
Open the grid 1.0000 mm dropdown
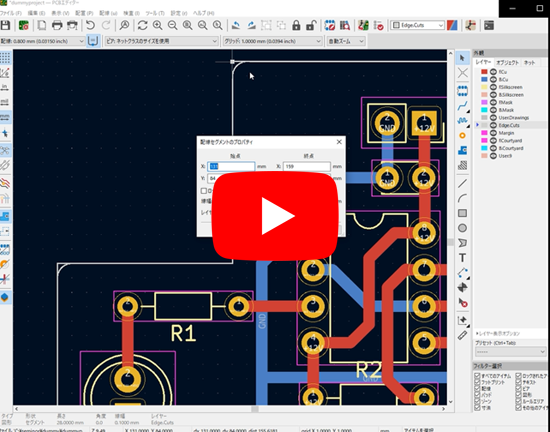point(272,41)
